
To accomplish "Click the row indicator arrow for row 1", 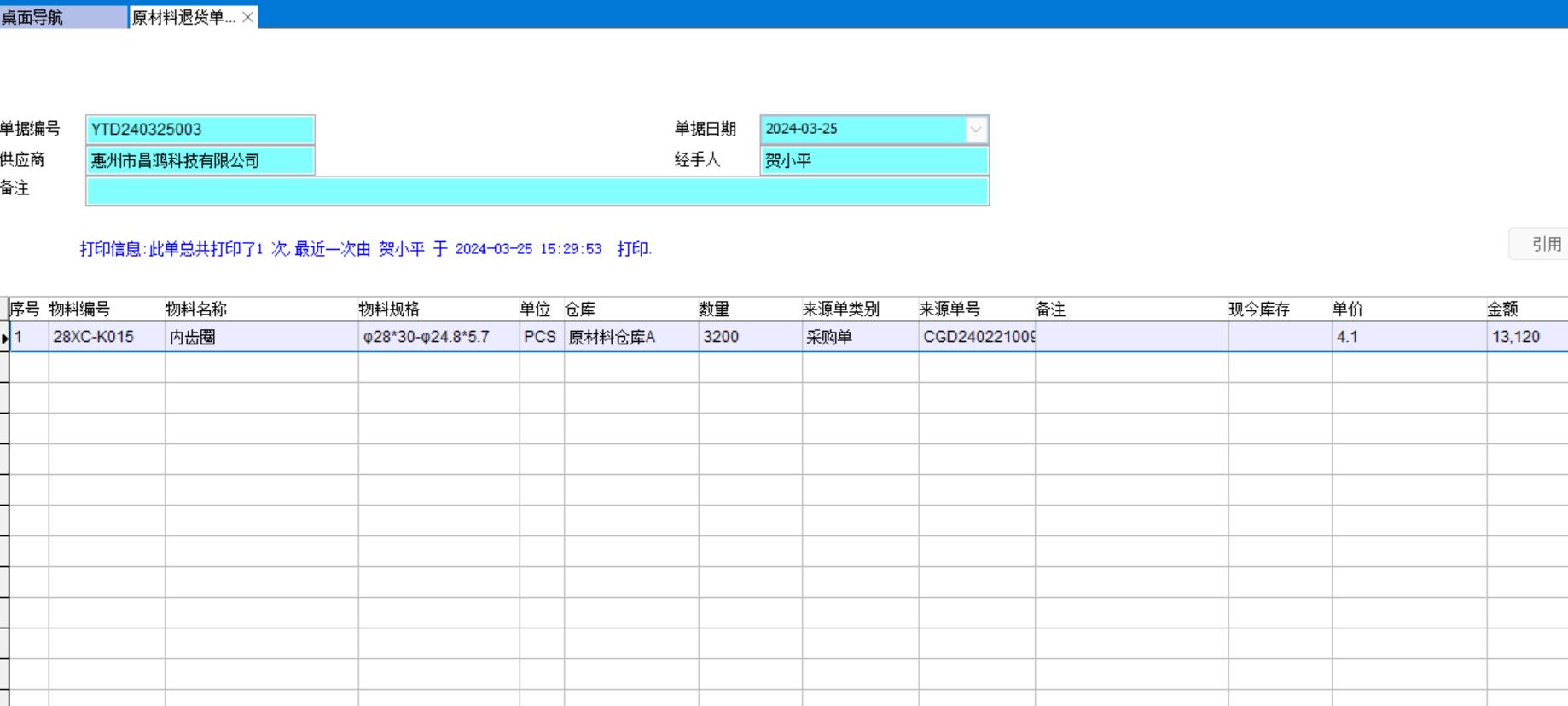I will (x=5, y=338).
